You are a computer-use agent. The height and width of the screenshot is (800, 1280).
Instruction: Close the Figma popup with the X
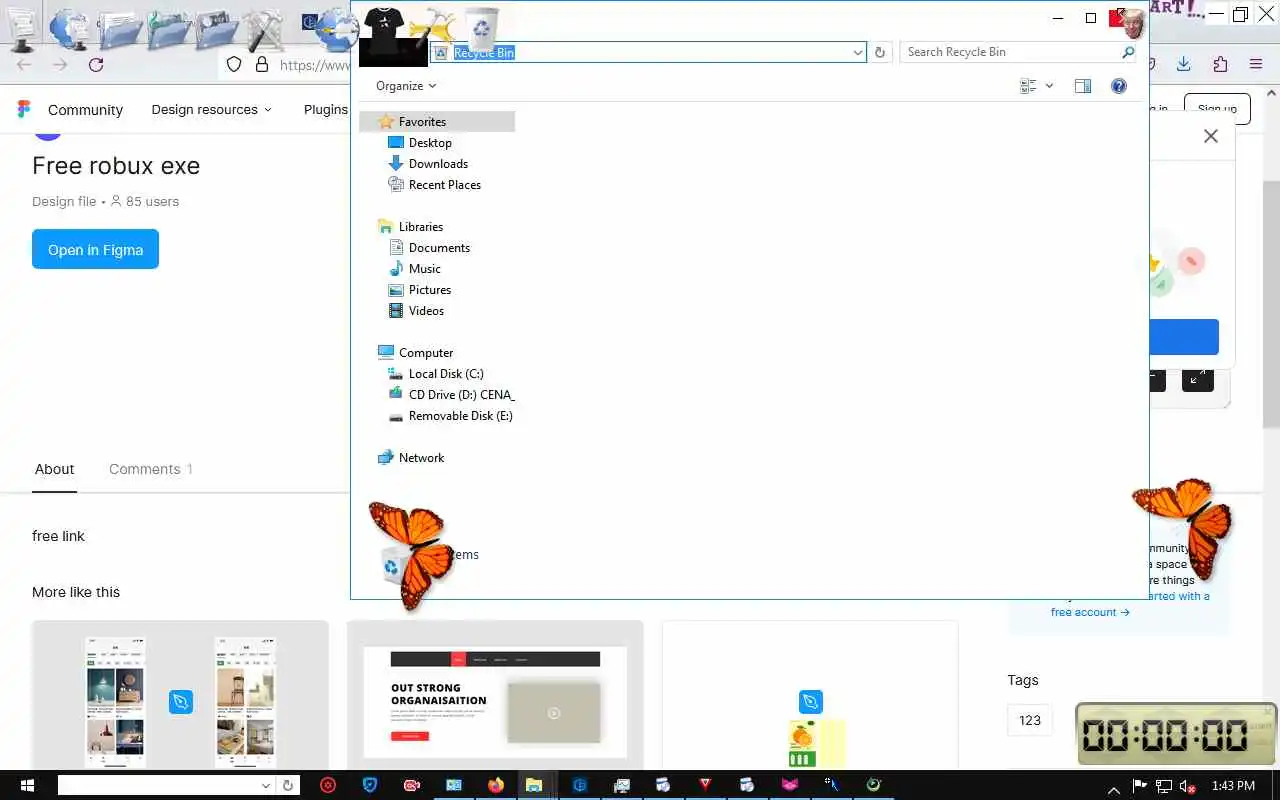pos(1211,136)
